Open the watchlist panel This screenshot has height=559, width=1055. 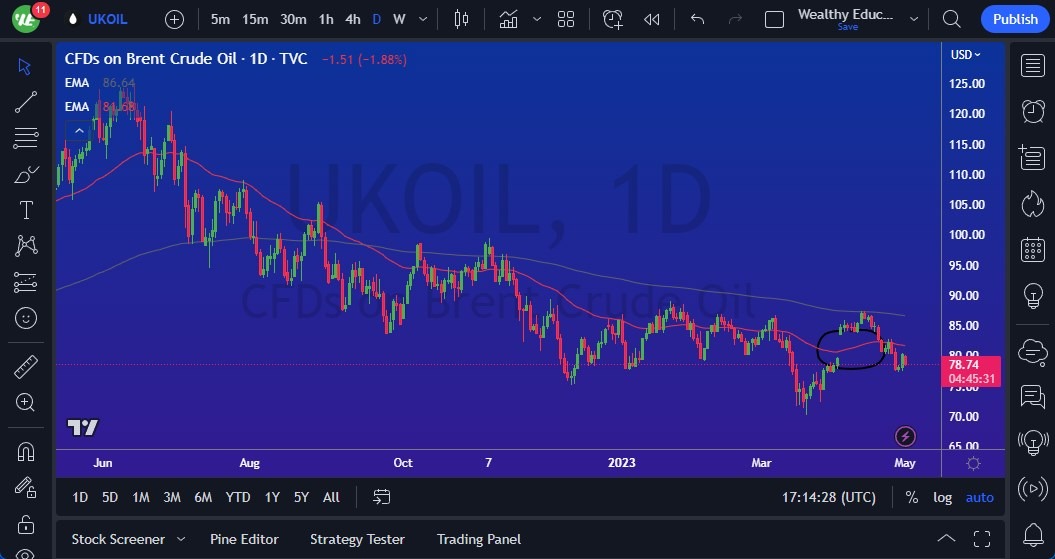(x=1032, y=66)
